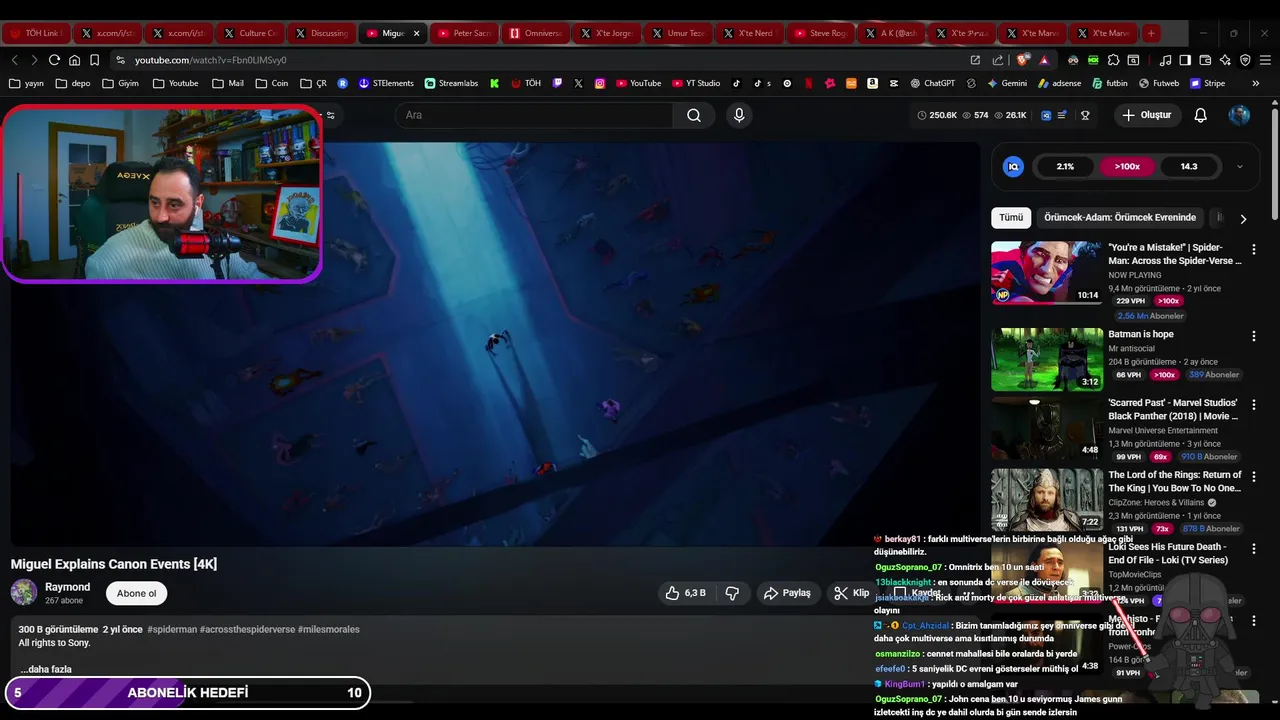Click the Raymond channel name link
Image resolution: width=1280 pixels, height=720 pixels.
point(68,587)
